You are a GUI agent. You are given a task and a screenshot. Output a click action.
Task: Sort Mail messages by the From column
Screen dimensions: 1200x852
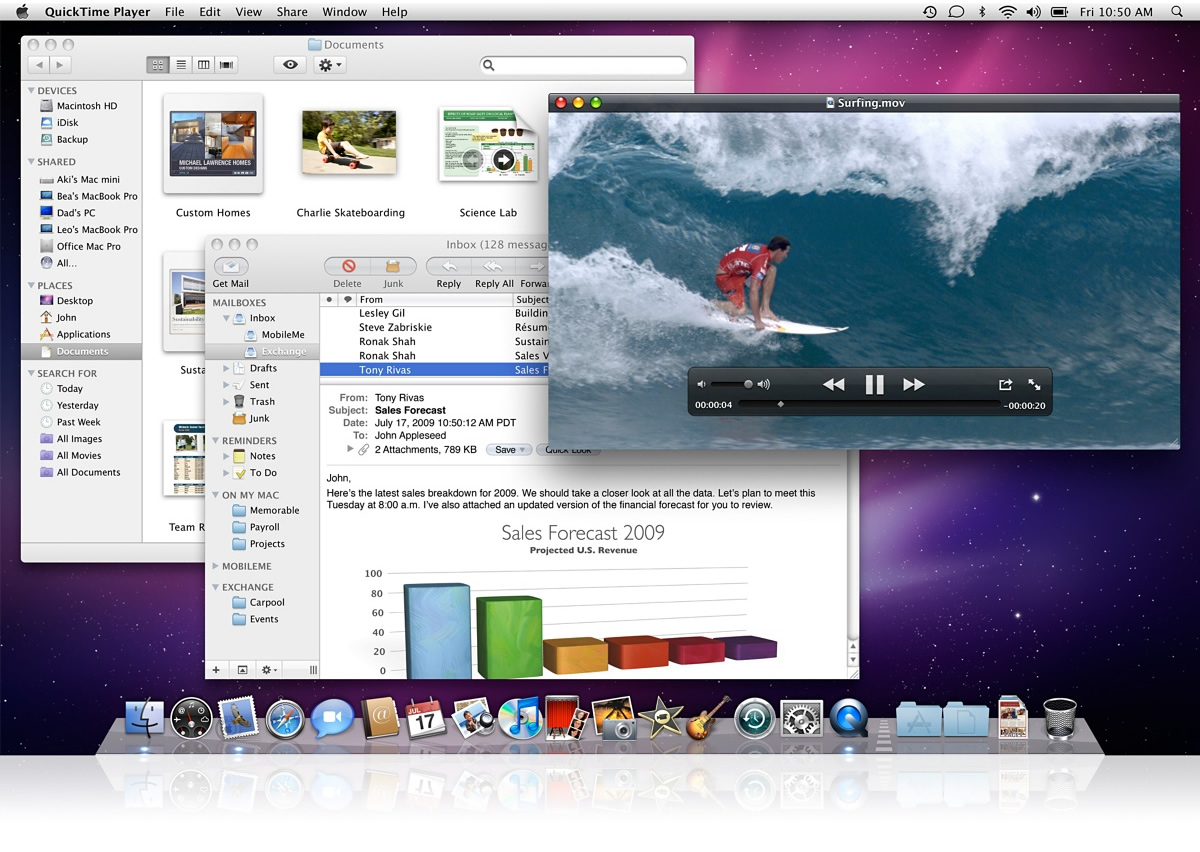tap(434, 299)
